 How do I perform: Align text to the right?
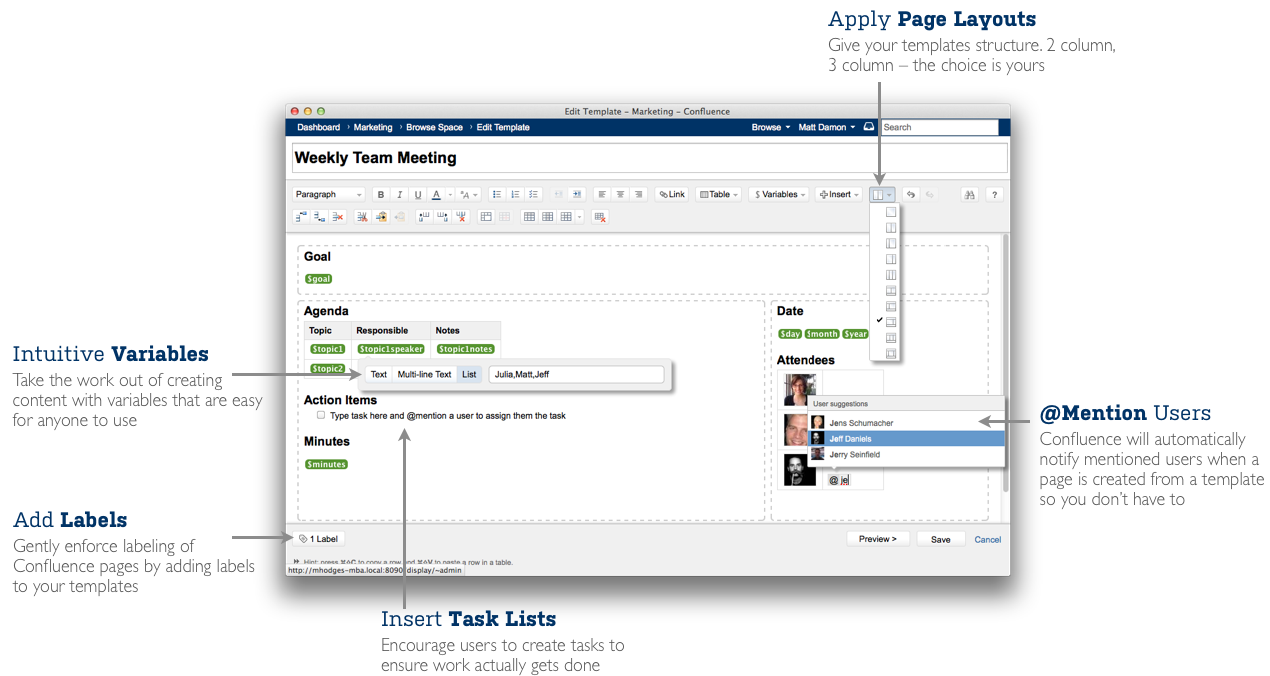coord(638,194)
